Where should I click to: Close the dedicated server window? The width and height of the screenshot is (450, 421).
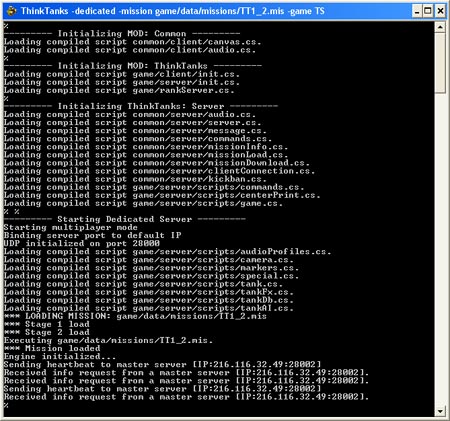pyautogui.click(x=440, y=11)
